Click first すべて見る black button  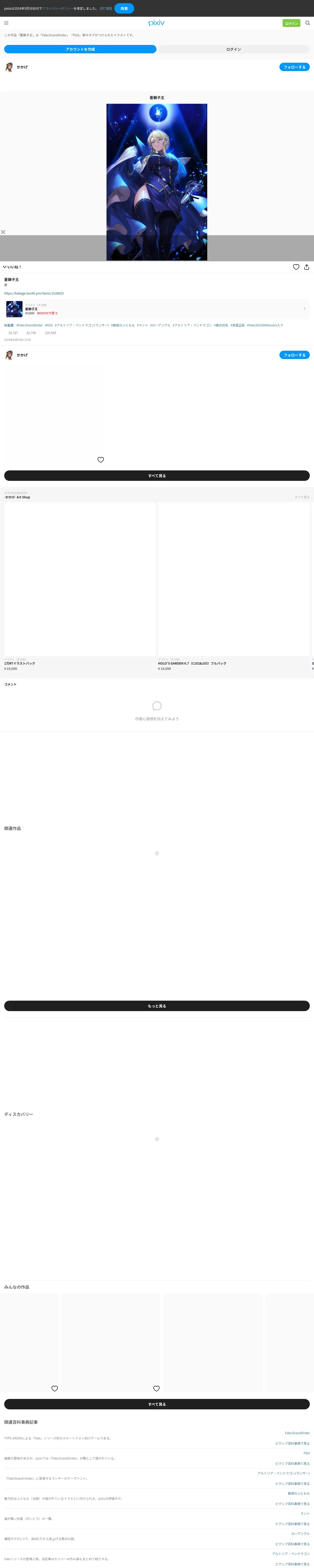157,476
